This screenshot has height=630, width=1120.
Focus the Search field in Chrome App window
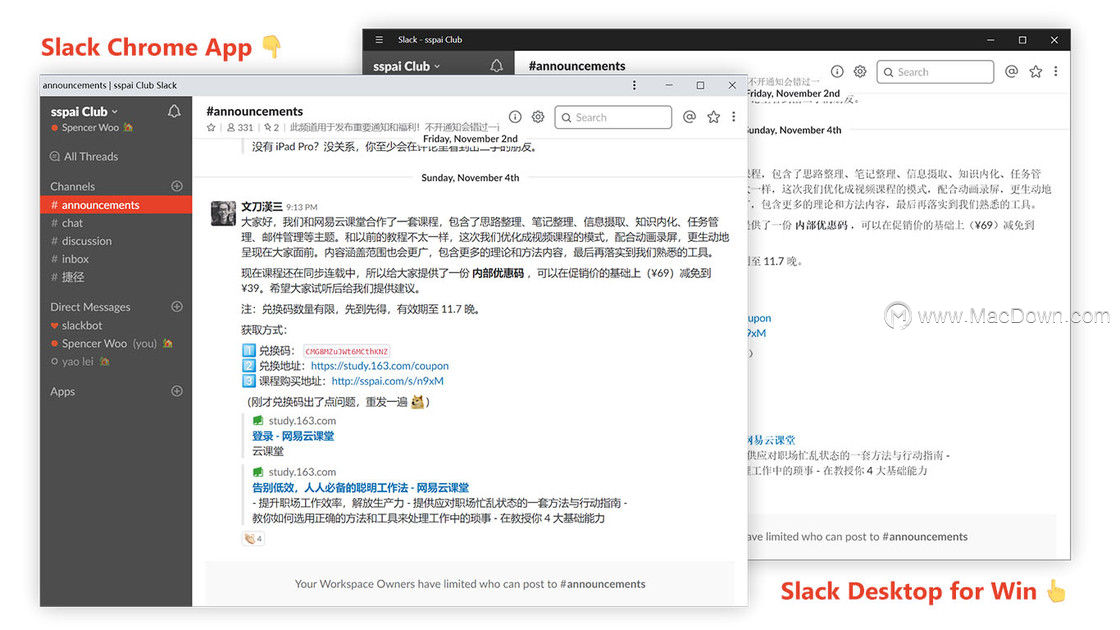(614, 117)
